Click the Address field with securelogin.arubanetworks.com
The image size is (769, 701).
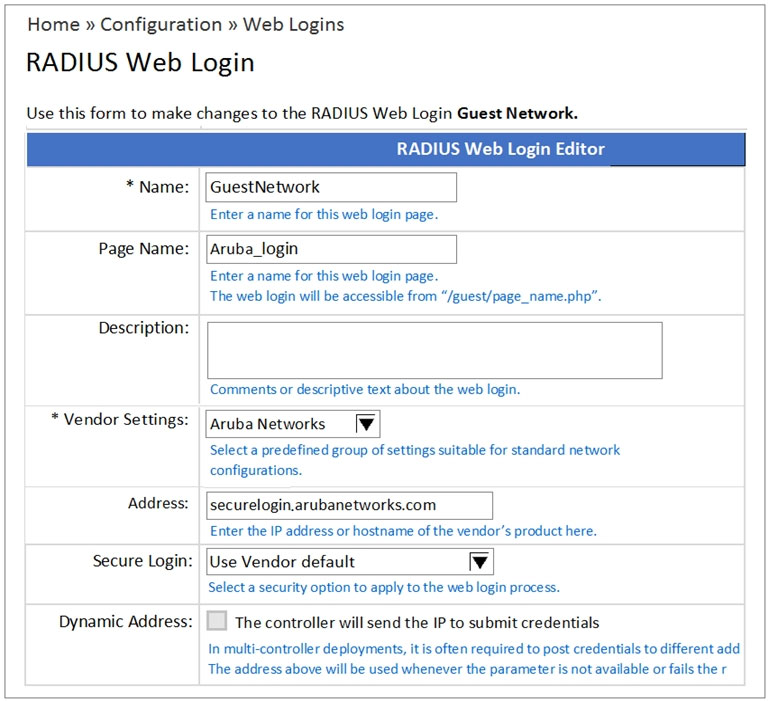tap(349, 505)
